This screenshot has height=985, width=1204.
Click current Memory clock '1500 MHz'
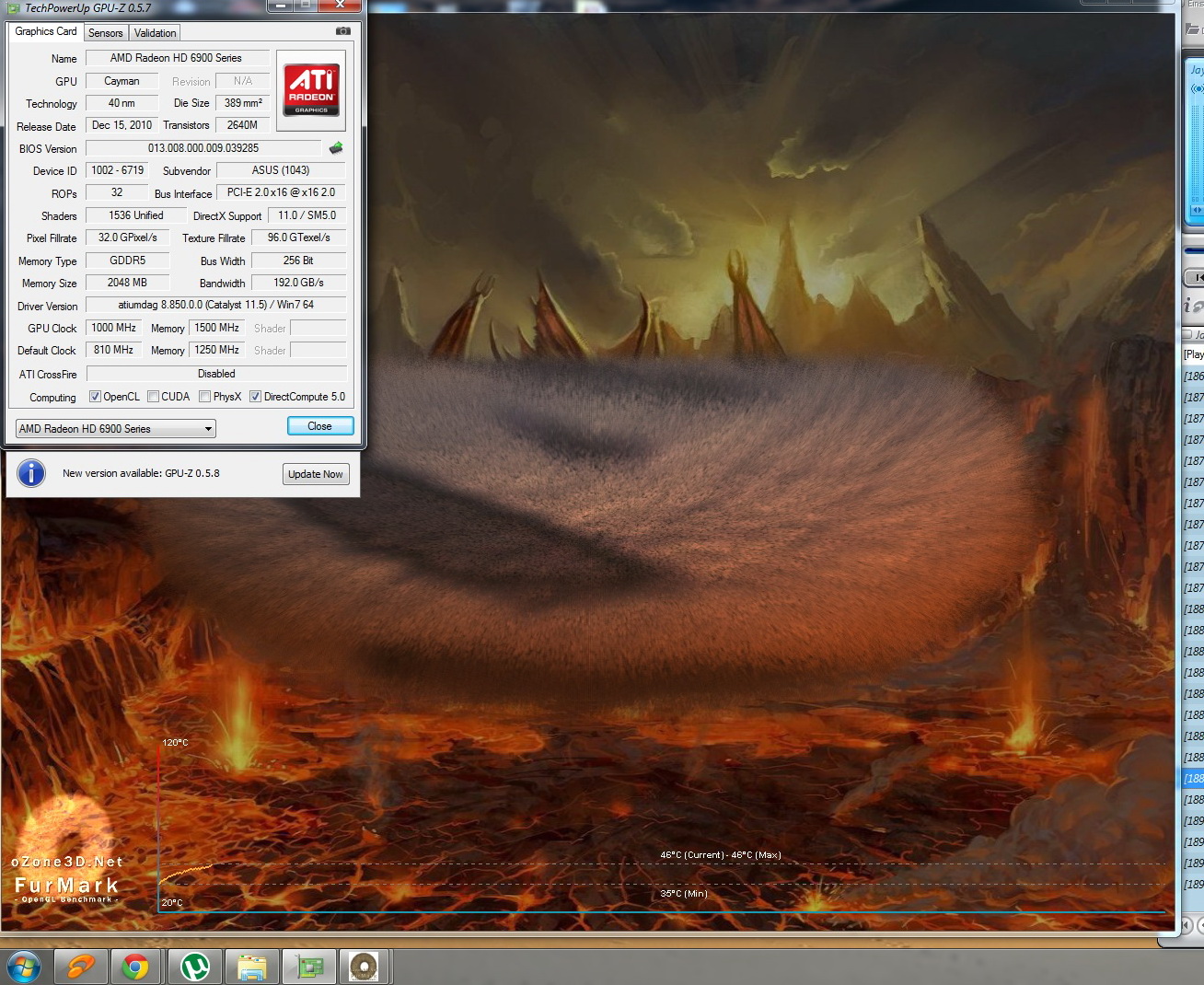pos(217,328)
